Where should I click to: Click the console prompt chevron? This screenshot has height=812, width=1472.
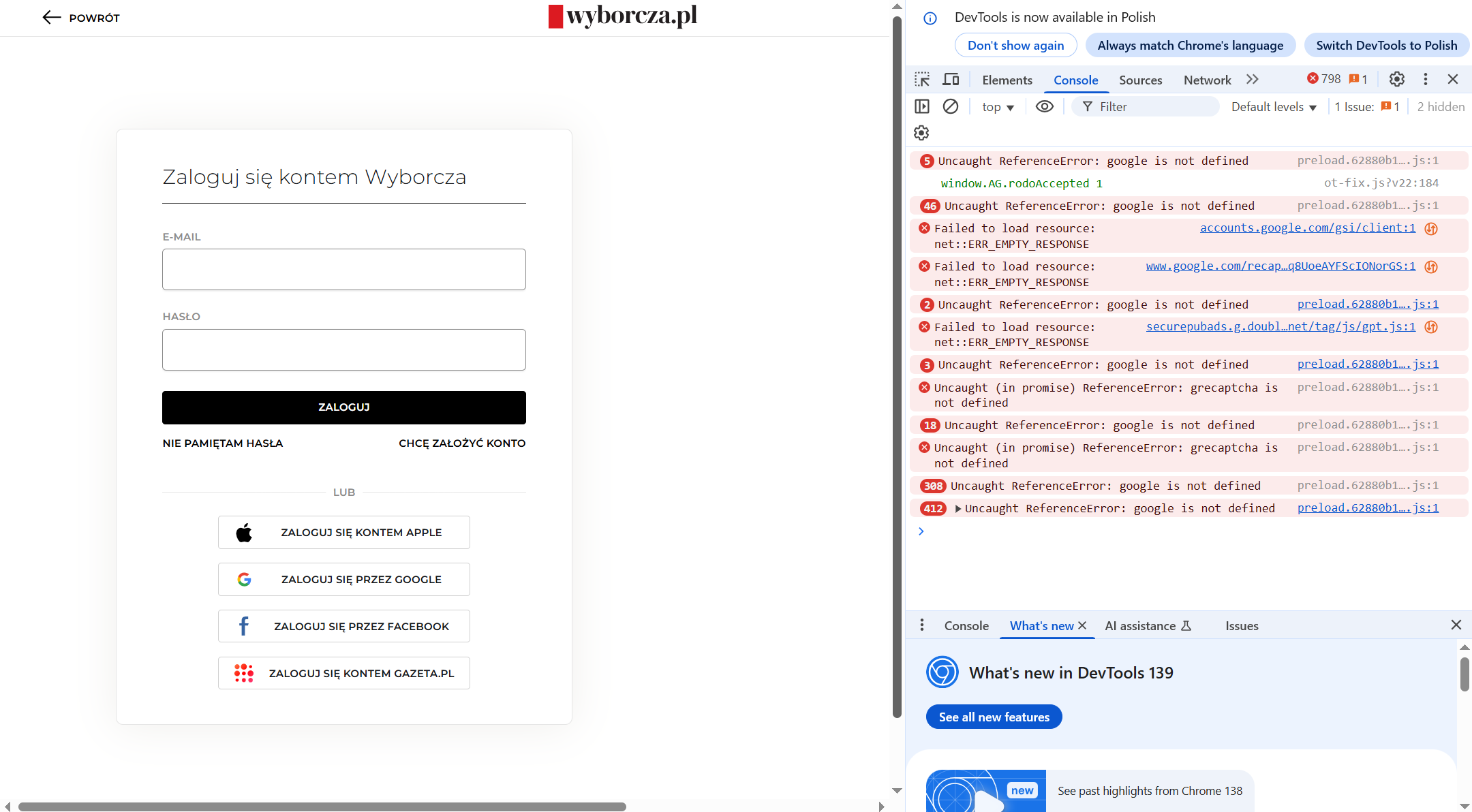point(921,531)
